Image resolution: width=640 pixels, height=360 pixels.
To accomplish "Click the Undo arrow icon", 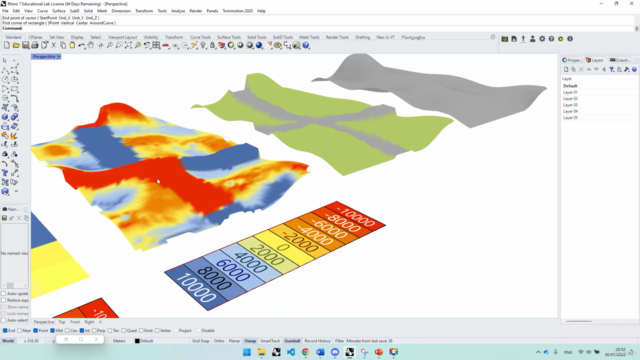I will pyautogui.click(x=82, y=45).
